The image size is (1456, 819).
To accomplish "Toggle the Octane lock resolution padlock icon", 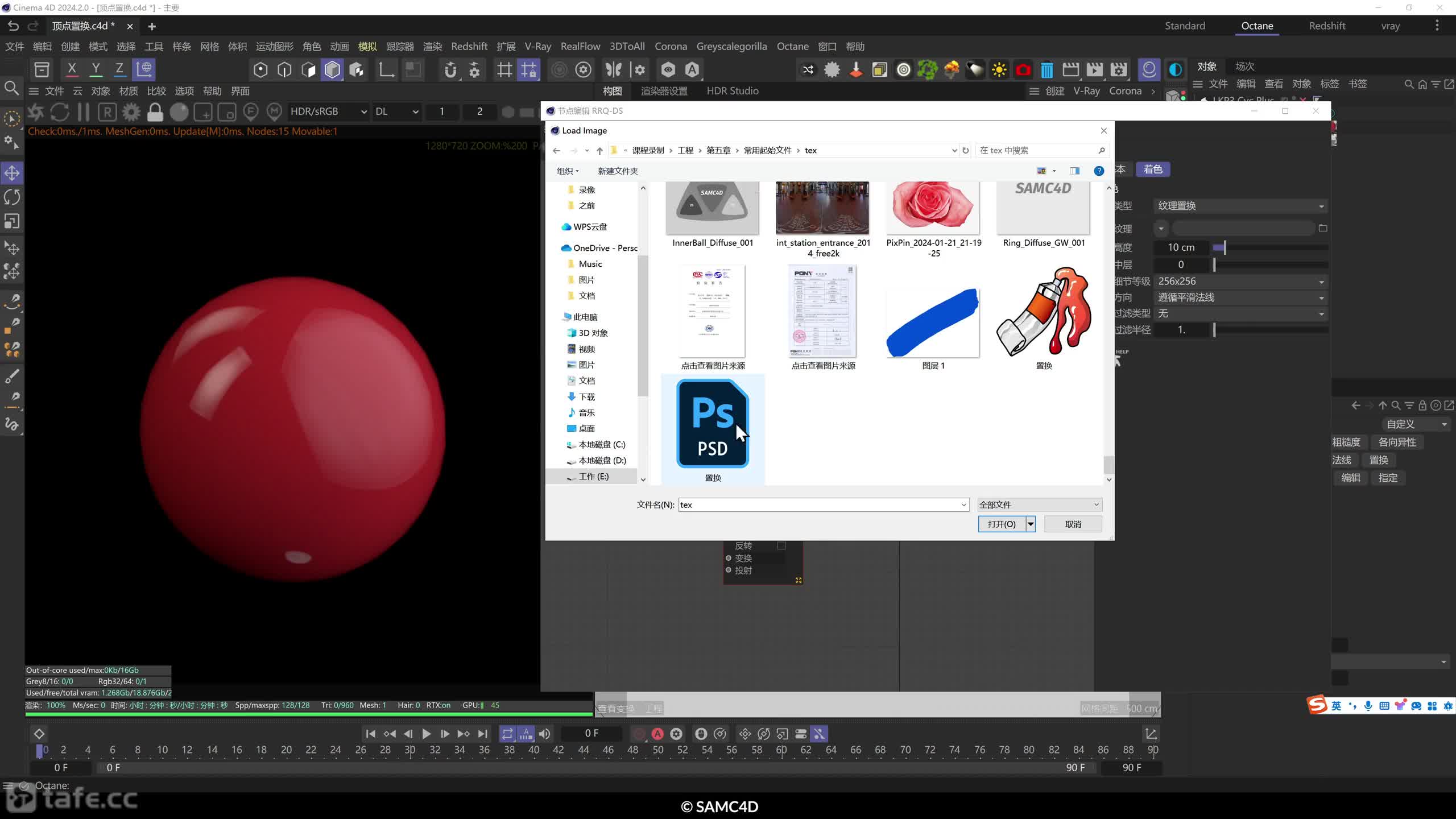I will click(x=155, y=111).
